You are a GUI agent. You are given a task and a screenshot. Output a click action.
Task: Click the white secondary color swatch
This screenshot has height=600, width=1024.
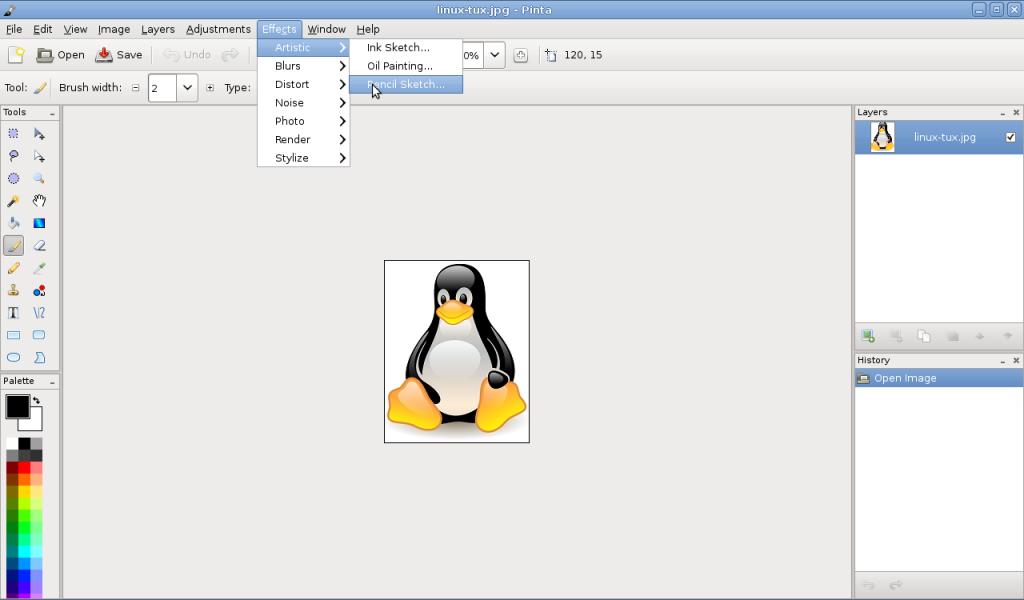[35, 422]
